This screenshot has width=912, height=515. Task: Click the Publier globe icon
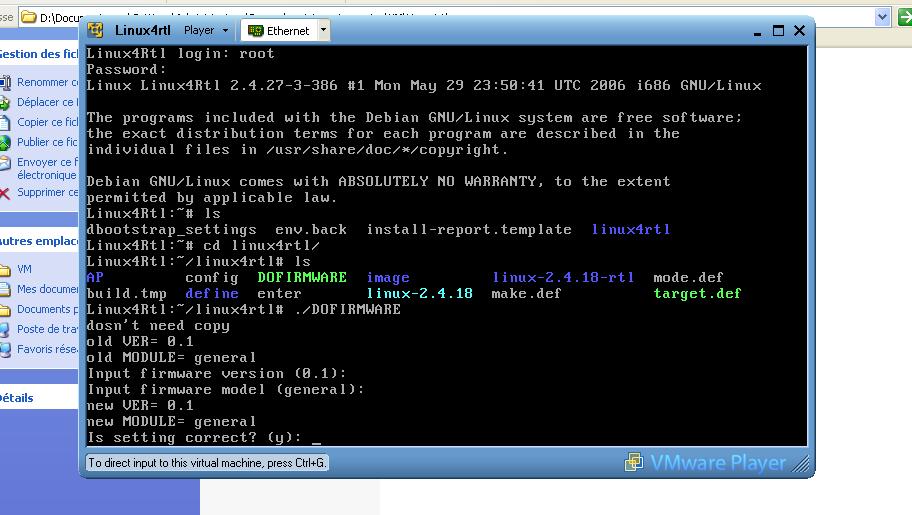(x=5, y=143)
